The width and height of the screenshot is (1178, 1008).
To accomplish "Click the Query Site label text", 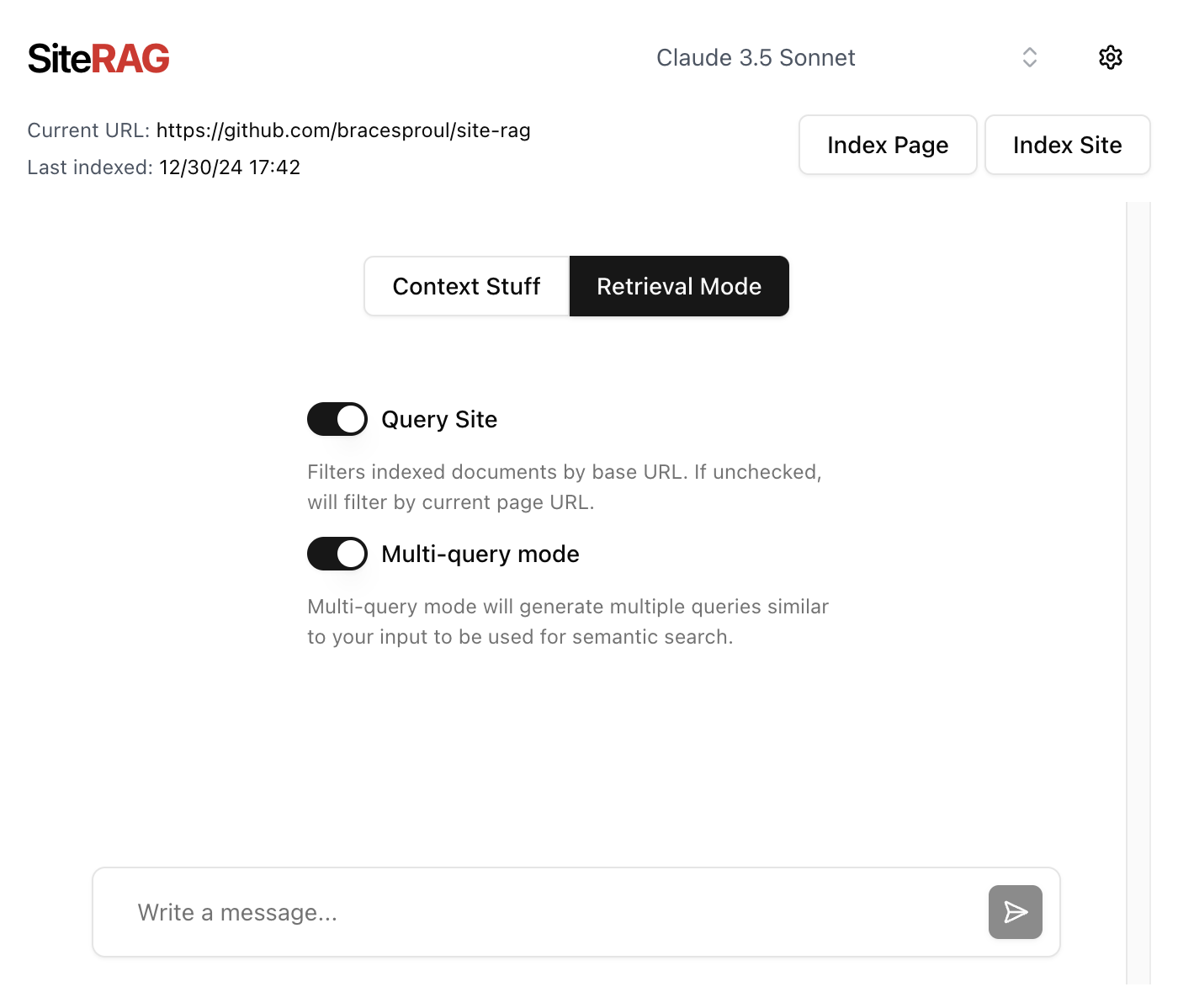I will point(439,419).
